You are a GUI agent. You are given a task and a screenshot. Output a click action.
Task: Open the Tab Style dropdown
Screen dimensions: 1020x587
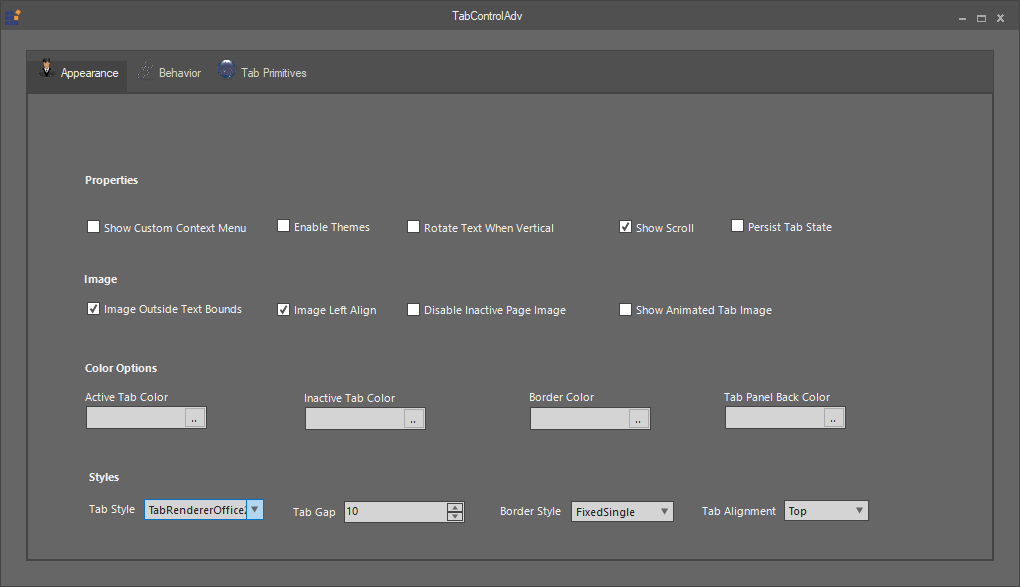pyautogui.click(x=255, y=509)
